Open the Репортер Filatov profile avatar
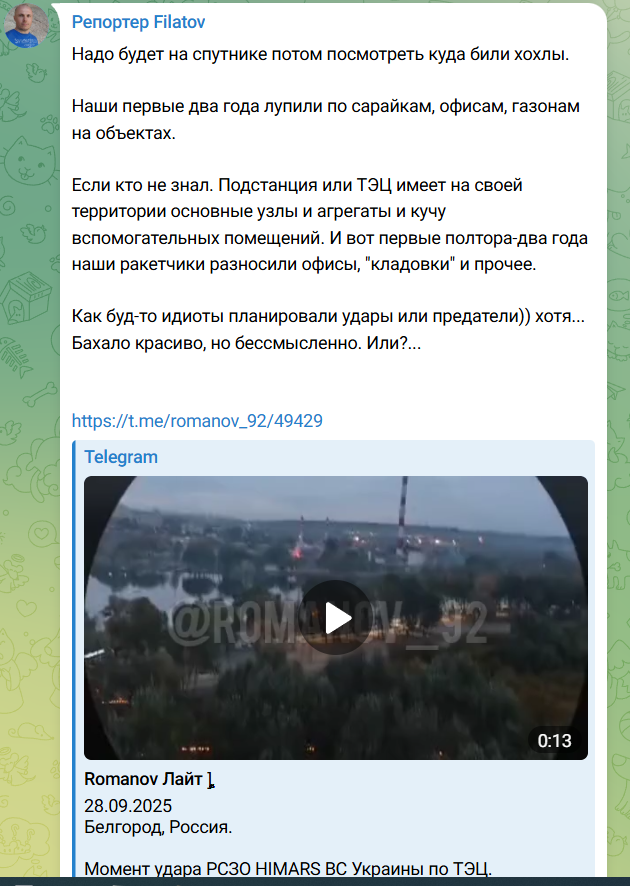The image size is (630, 886). coord(26,25)
